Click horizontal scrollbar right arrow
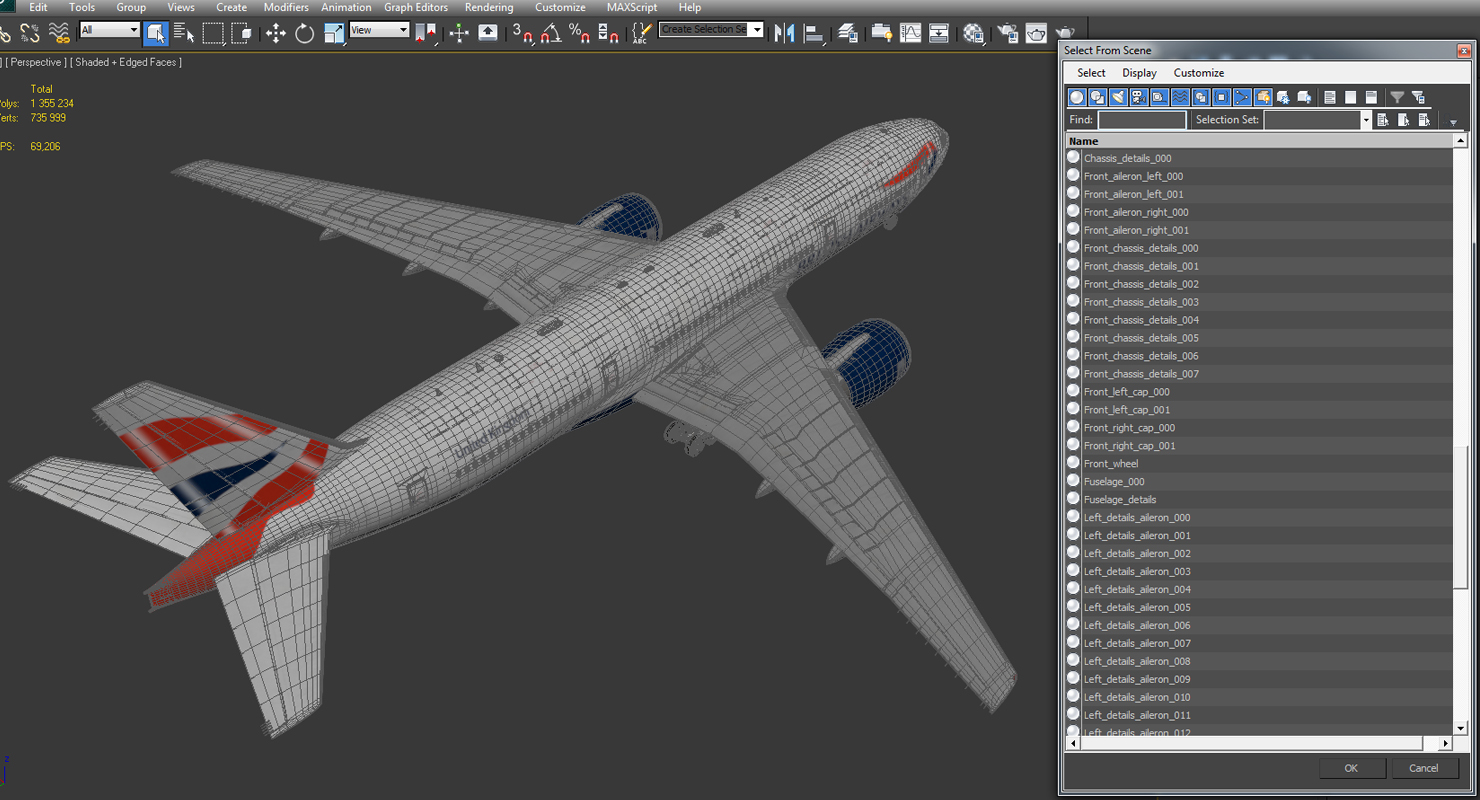The height and width of the screenshot is (800, 1480). [x=1446, y=744]
